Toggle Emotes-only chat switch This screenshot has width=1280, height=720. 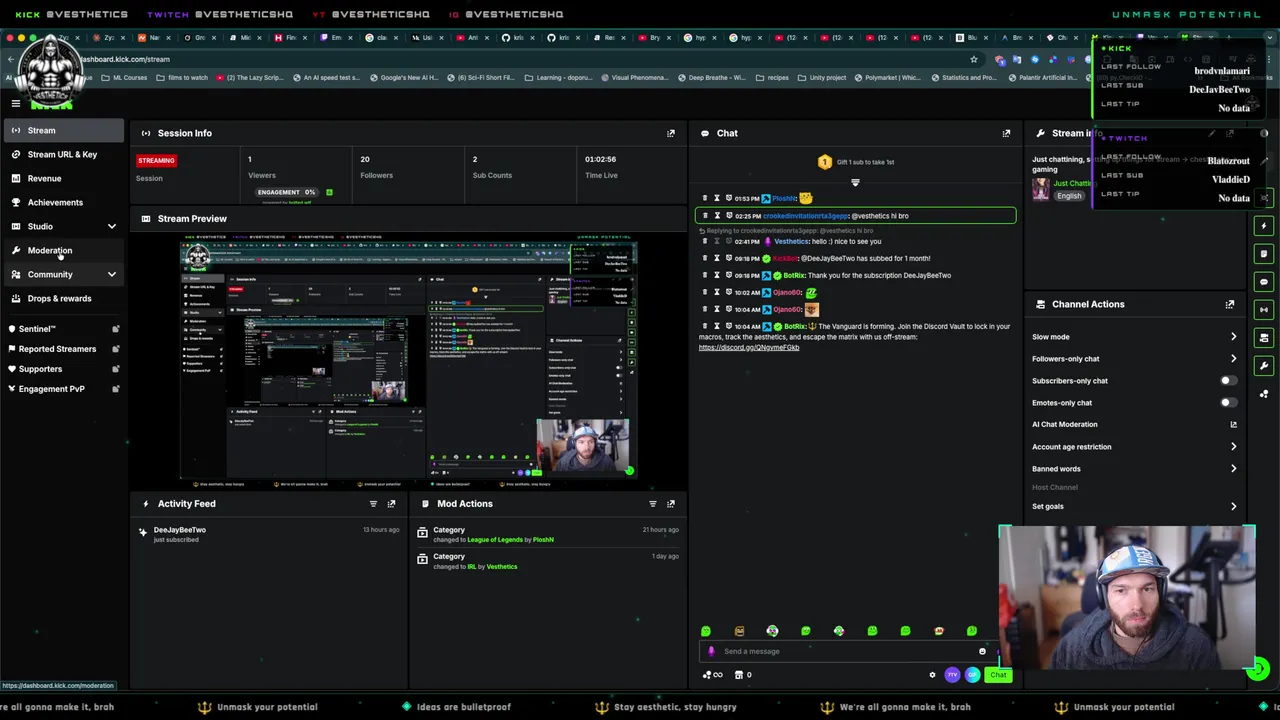point(1228,403)
